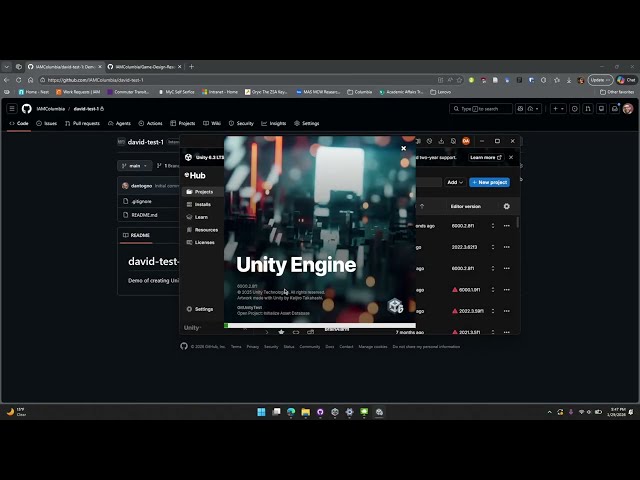Click the New project button in Unity Hub

(x=489, y=182)
